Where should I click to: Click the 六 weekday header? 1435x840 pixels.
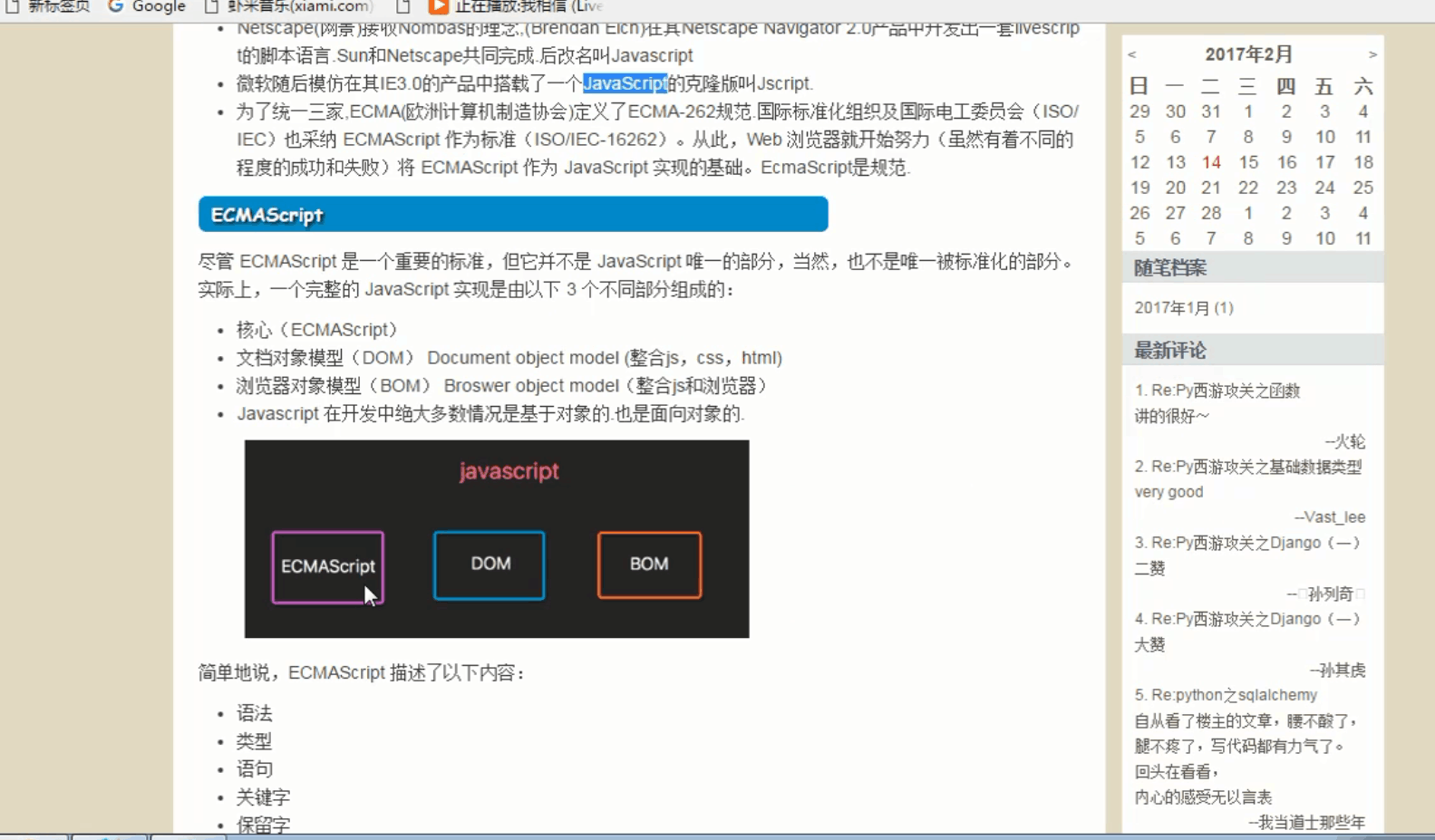click(1362, 86)
